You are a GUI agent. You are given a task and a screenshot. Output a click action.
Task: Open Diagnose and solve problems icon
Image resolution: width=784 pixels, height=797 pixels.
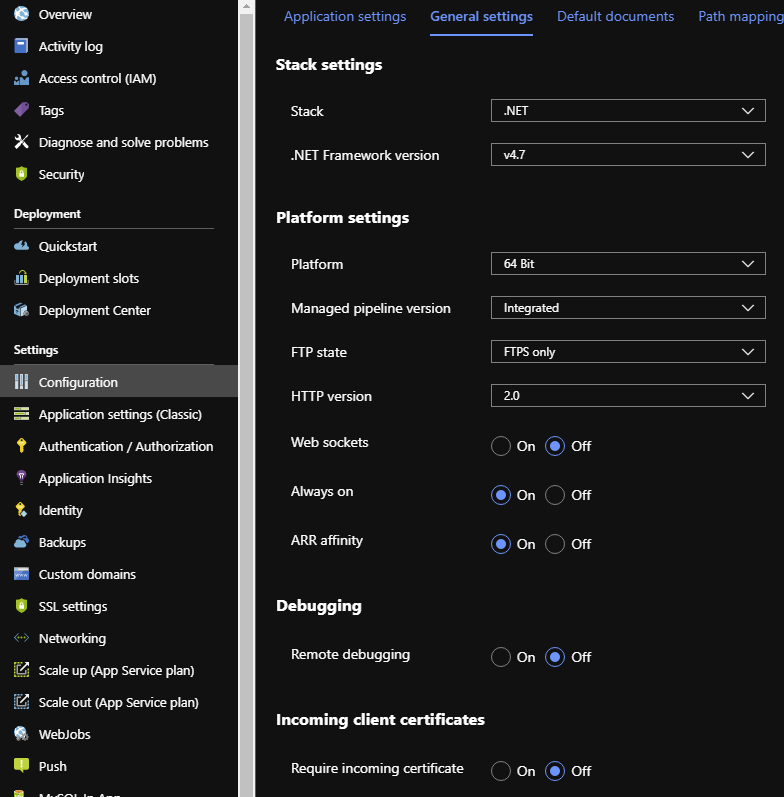click(x=21, y=142)
